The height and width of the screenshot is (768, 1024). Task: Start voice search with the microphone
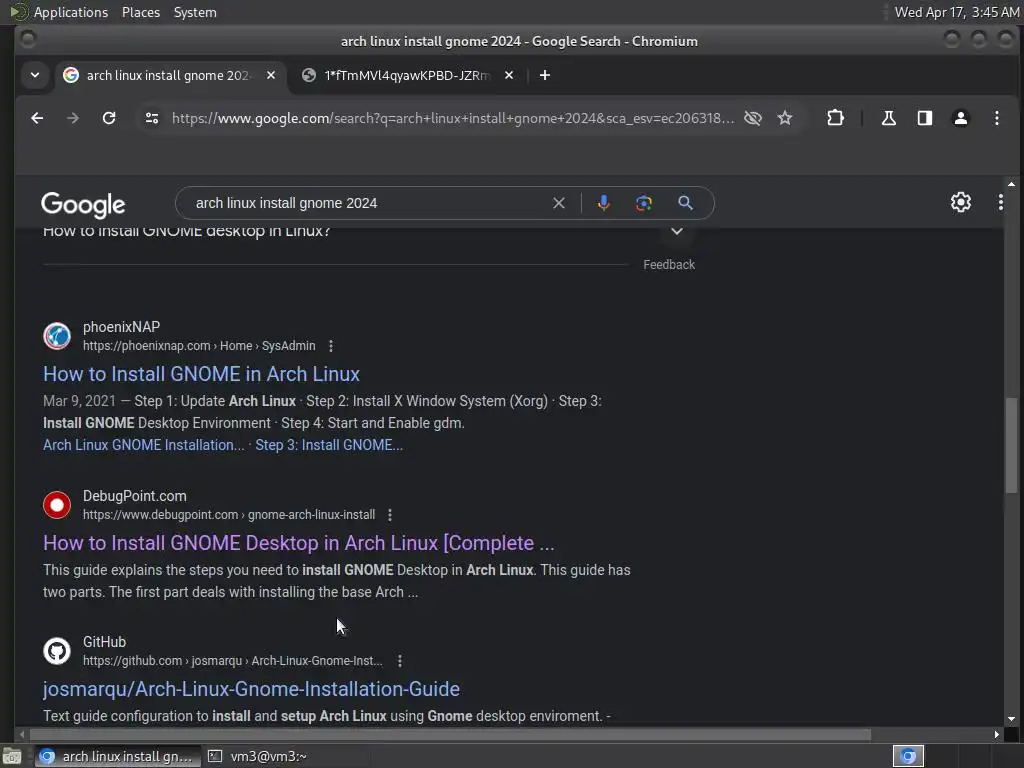pyautogui.click(x=603, y=203)
